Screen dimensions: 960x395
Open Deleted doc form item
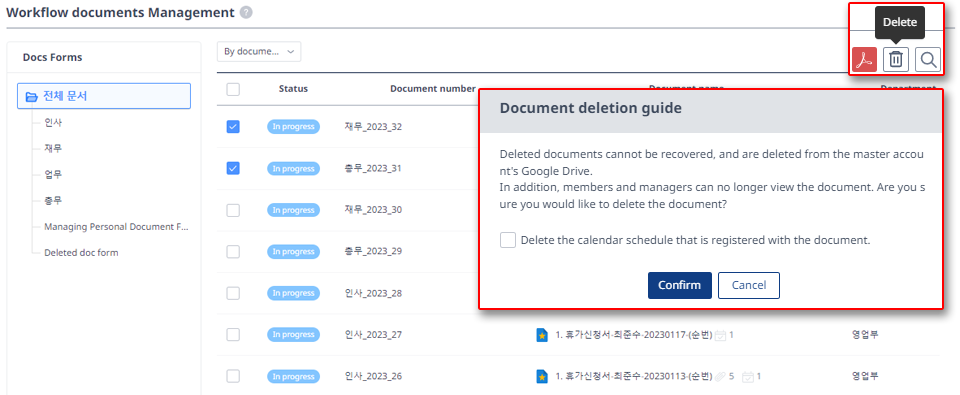(x=81, y=252)
